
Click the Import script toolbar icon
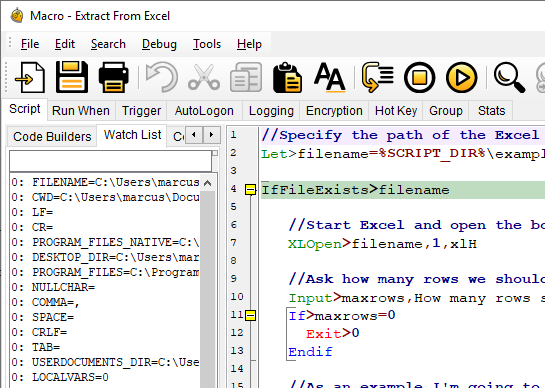tap(30, 77)
